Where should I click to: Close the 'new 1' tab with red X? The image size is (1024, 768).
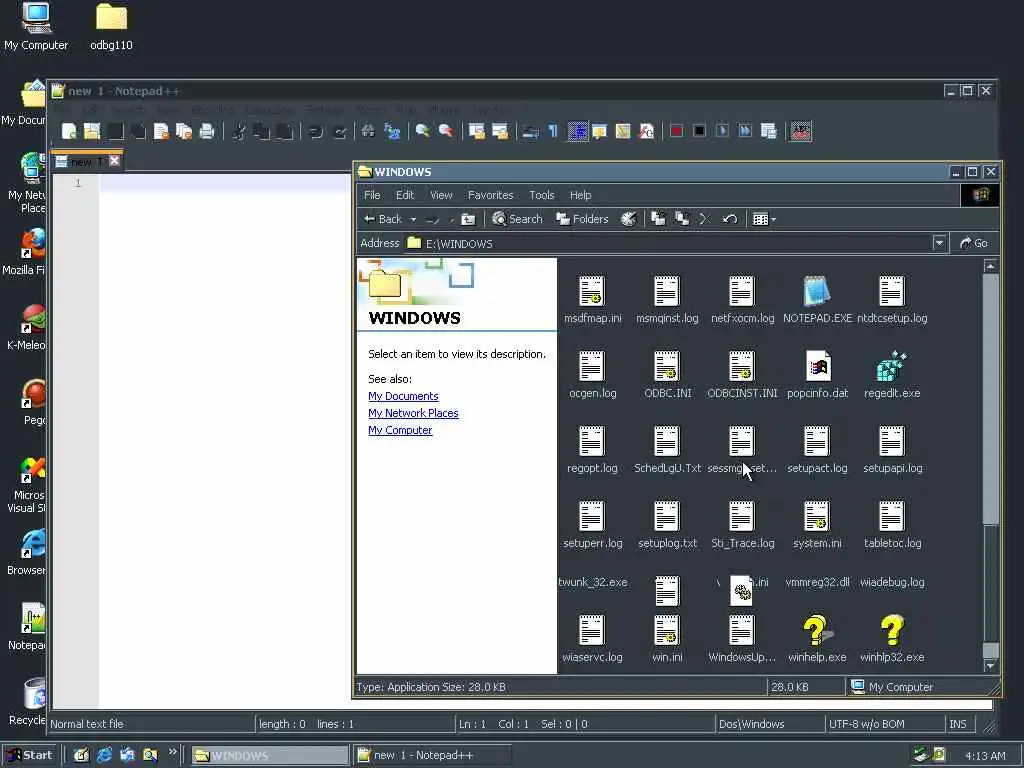coord(114,161)
